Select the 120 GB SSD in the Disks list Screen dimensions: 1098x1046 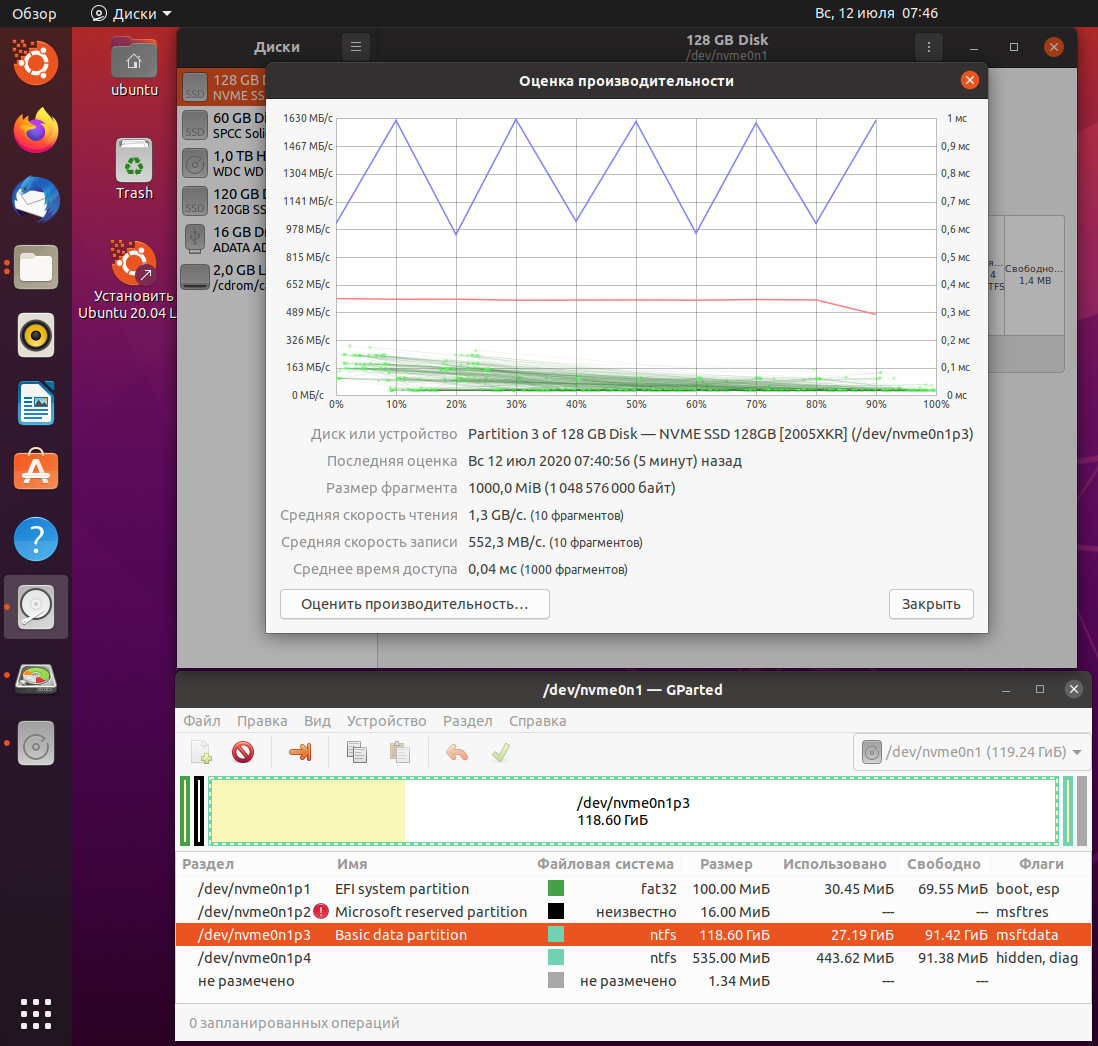[x=223, y=201]
